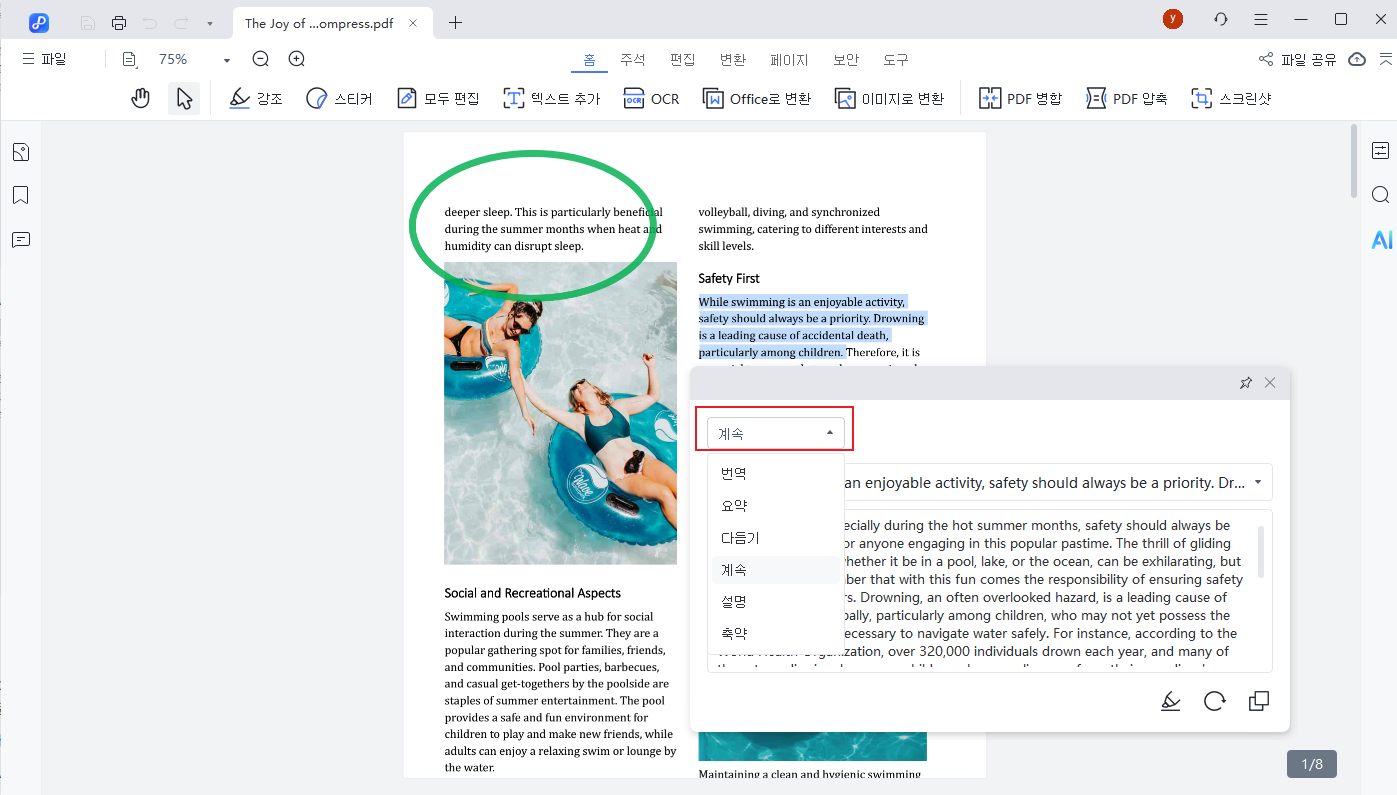Screen dimensions: 1397x795
Task: Expand the selected text preview dropdown
Action: 1256,483
